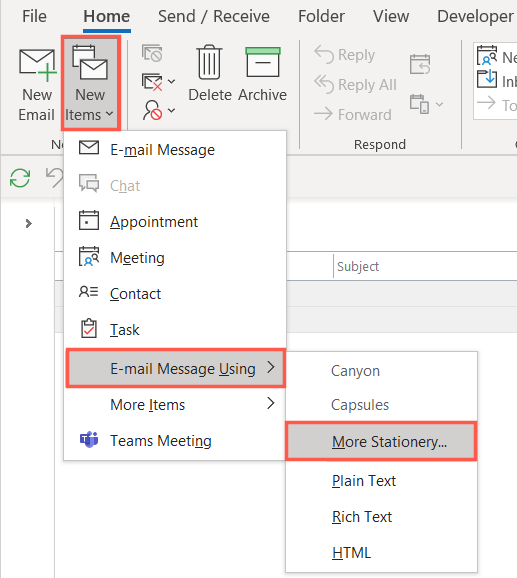Click the Archive box button
The image size is (517, 578).
point(262,74)
